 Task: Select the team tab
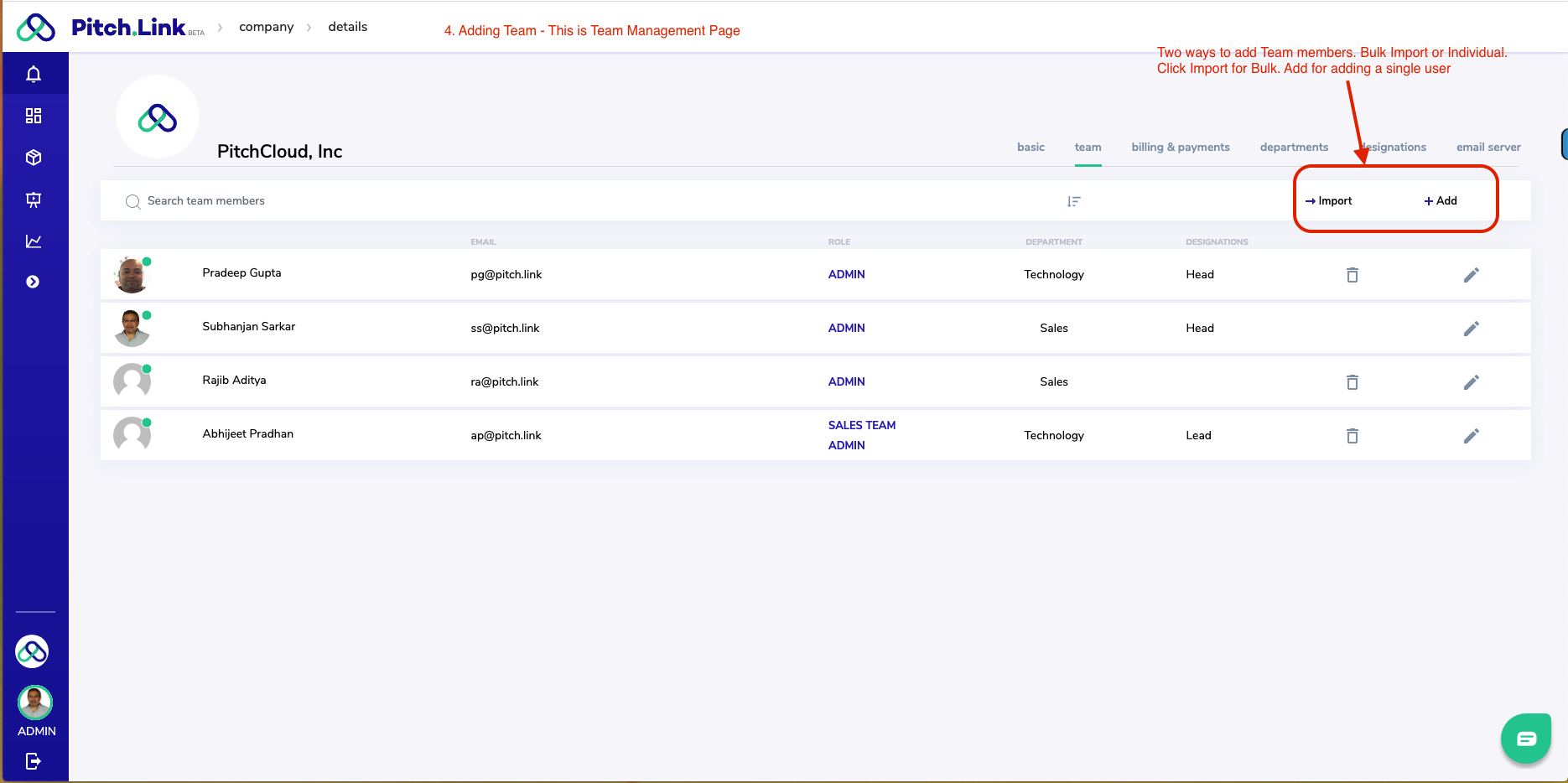pyautogui.click(x=1088, y=147)
